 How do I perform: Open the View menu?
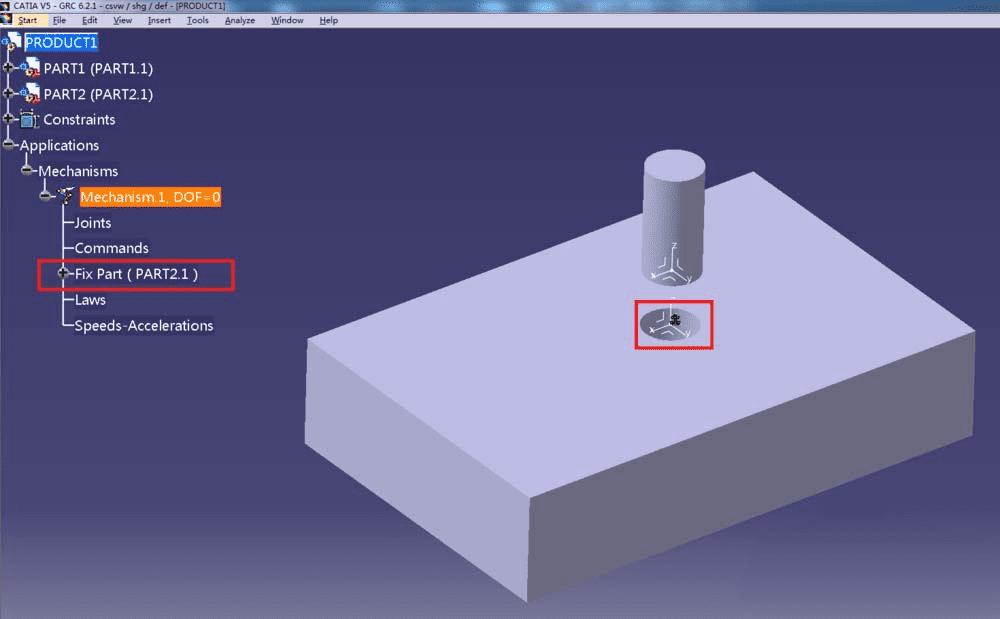click(122, 20)
